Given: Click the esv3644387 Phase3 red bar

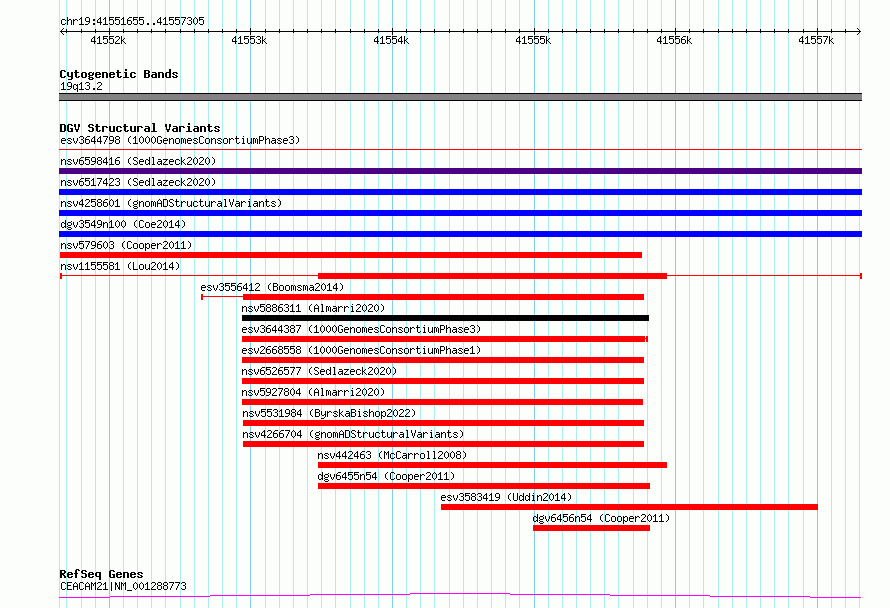Looking at the screenshot, I should click(444, 339).
